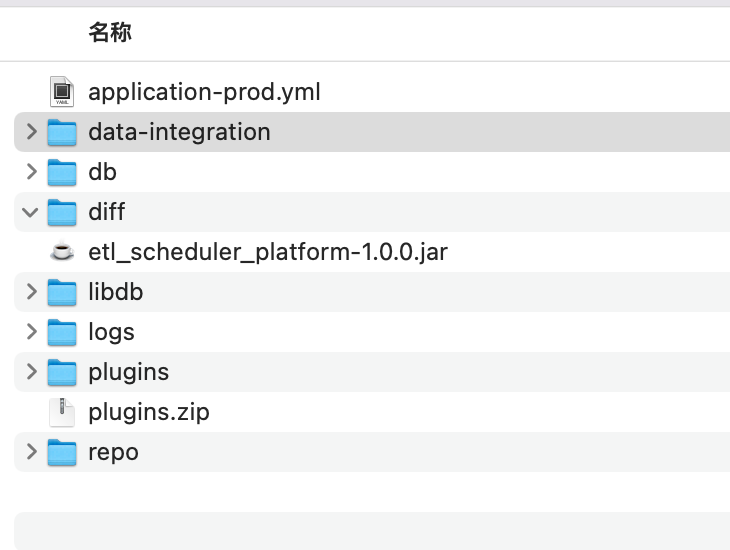The height and width of the screenshot is (550, 730).
Task: Expand the libdb folder chevron
Action: 31,292
